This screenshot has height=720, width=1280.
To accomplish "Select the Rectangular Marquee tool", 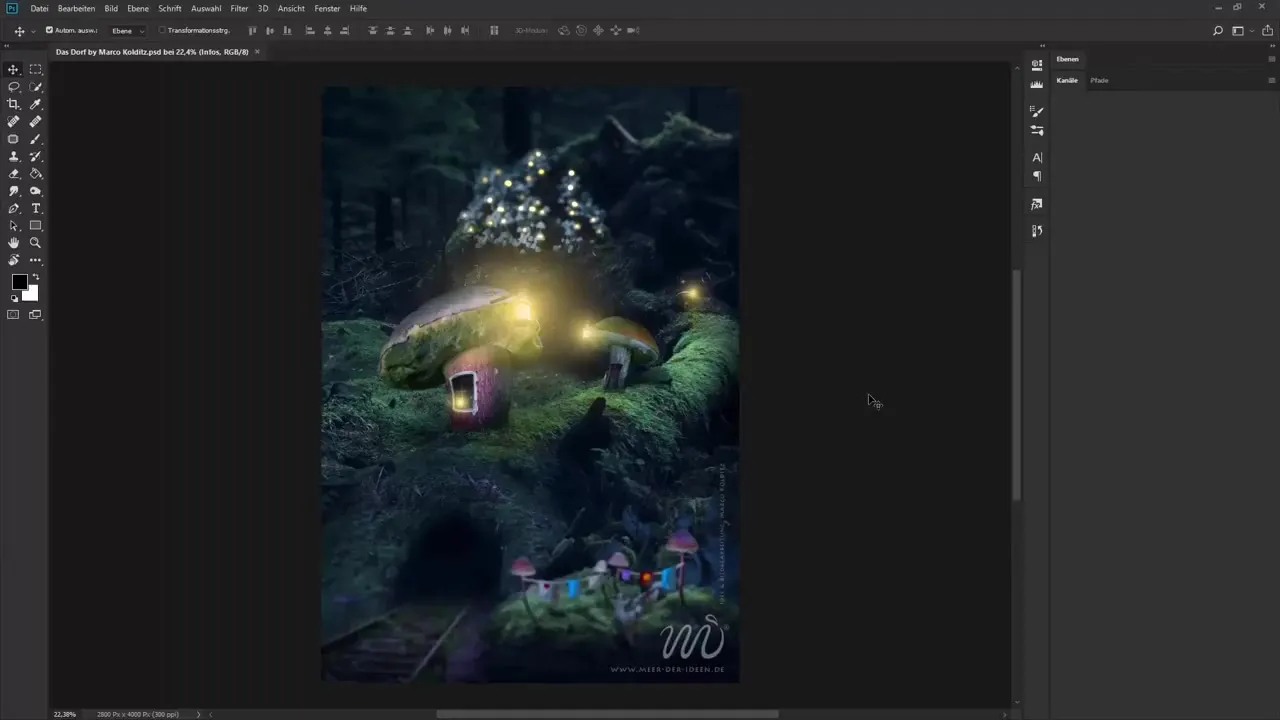I will pos(36,69).
